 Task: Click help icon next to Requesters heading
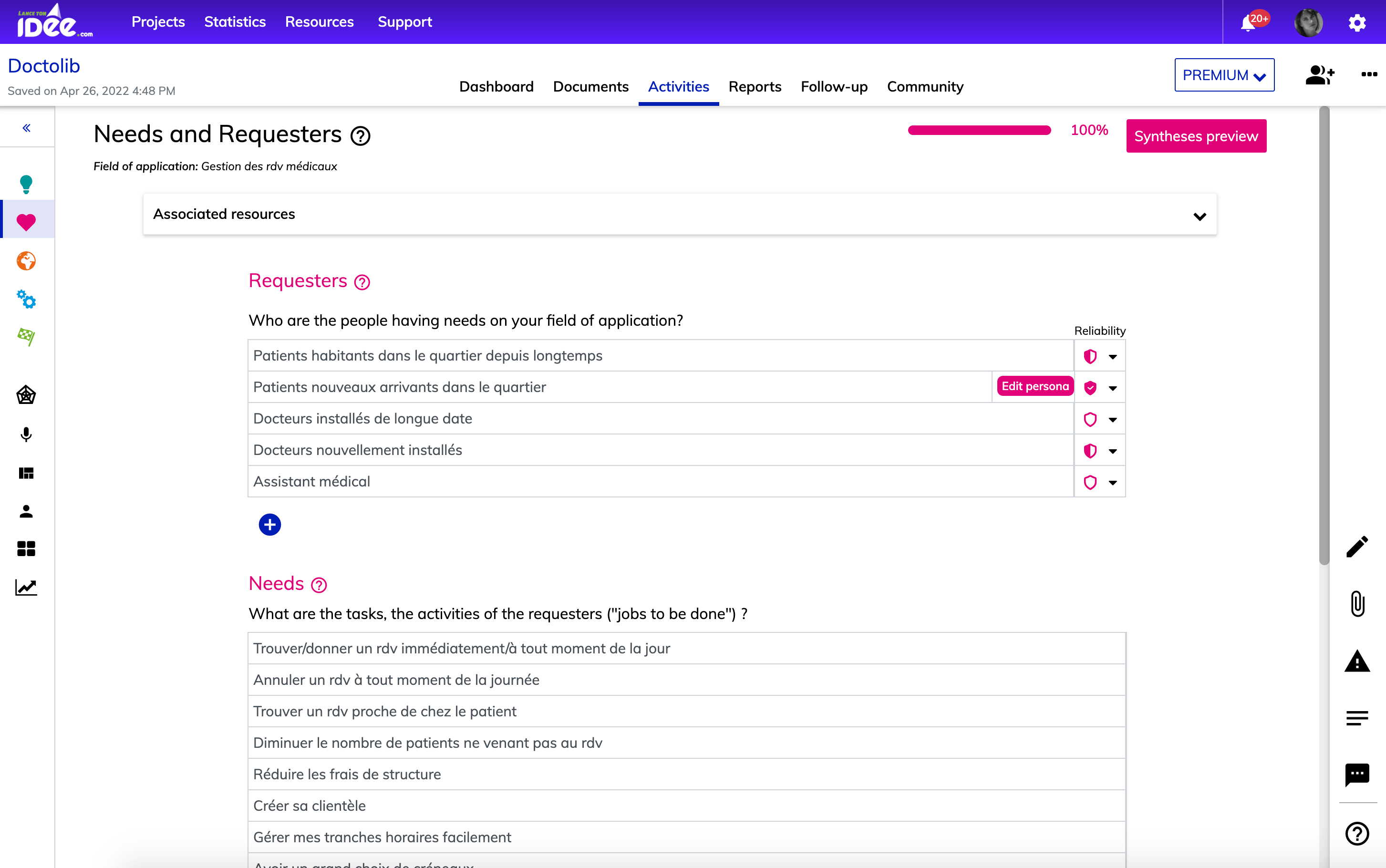point(362,282)
